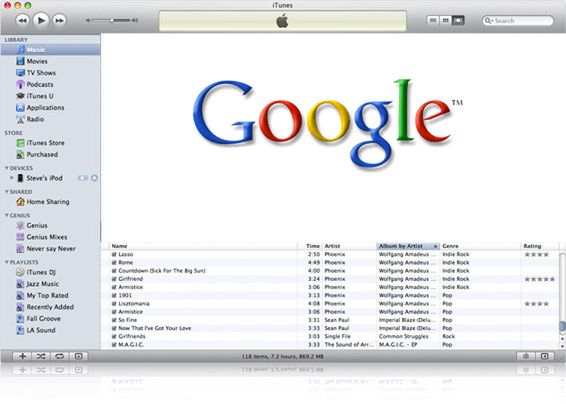Select iTunes U in the sidebar
The width and height of the screenshot is (566, 404).
click(x=51, y=96)
